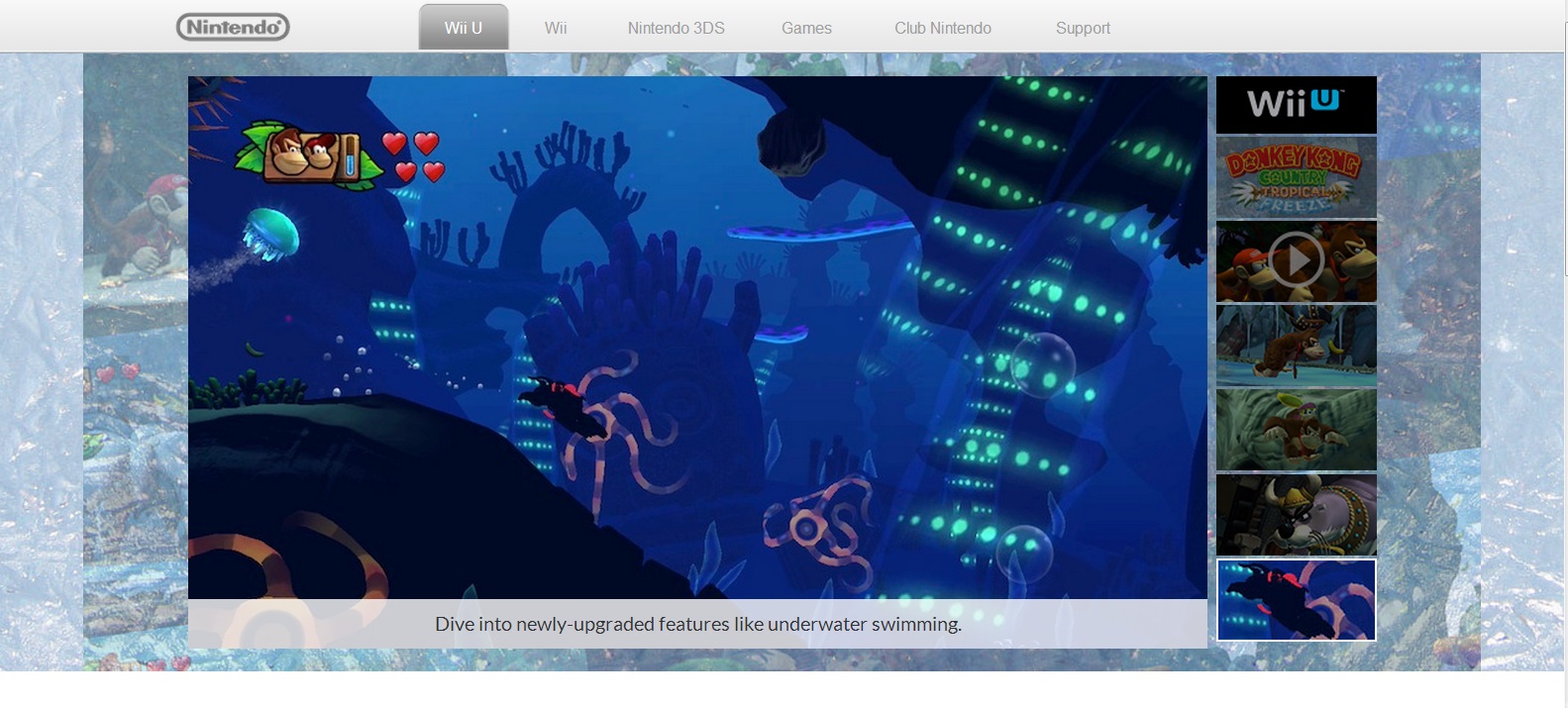Open the Support page link
1568x708 pixels.
[x=1083, y=28]
